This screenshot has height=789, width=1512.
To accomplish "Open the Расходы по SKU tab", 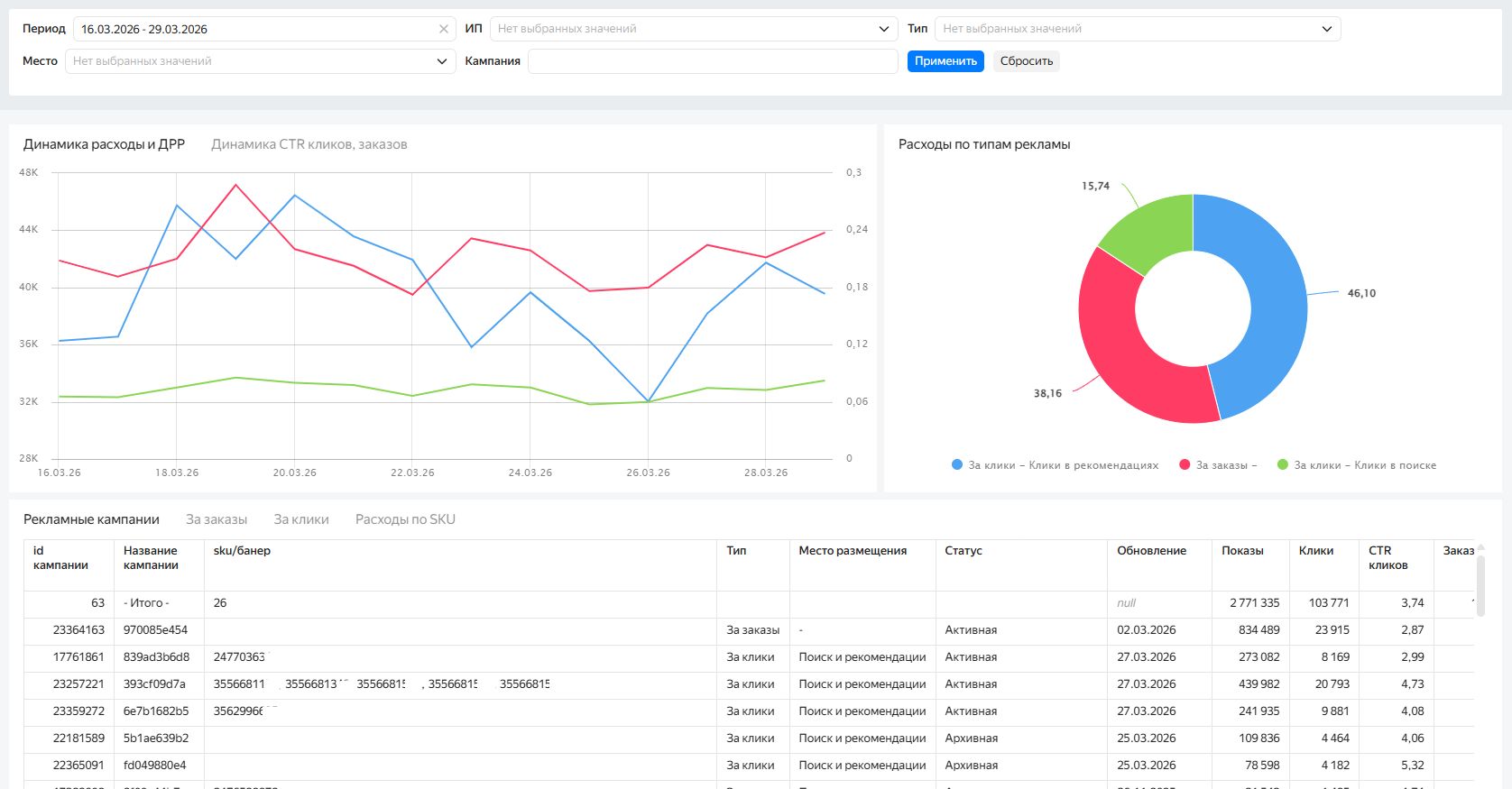I will tap(405, 519).
